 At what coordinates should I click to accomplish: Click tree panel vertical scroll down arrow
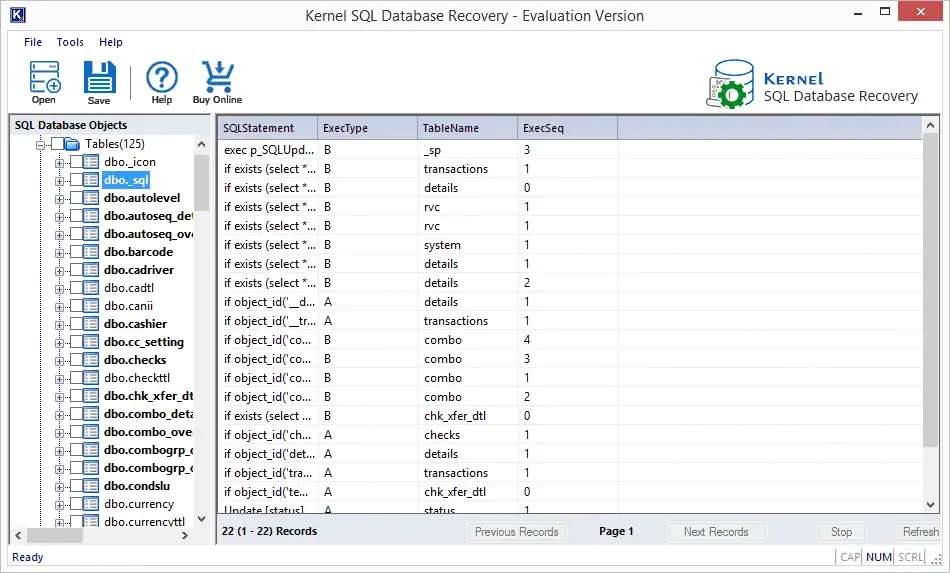(202, 519)
